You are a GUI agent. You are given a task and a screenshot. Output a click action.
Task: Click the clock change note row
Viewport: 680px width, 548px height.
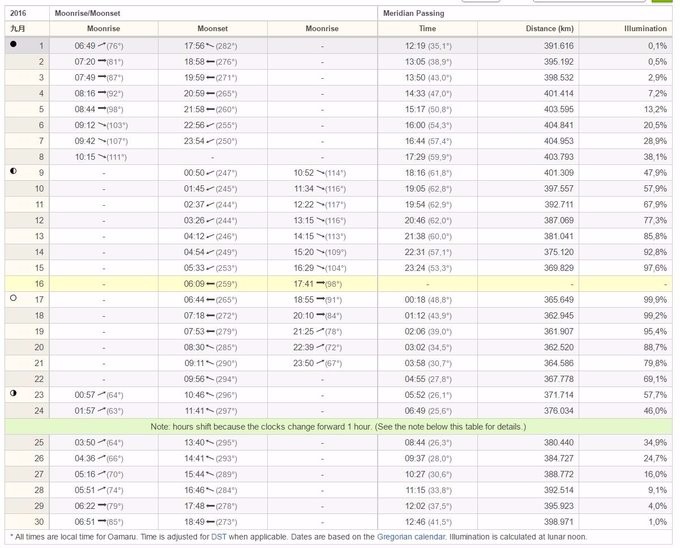[338, 426]
